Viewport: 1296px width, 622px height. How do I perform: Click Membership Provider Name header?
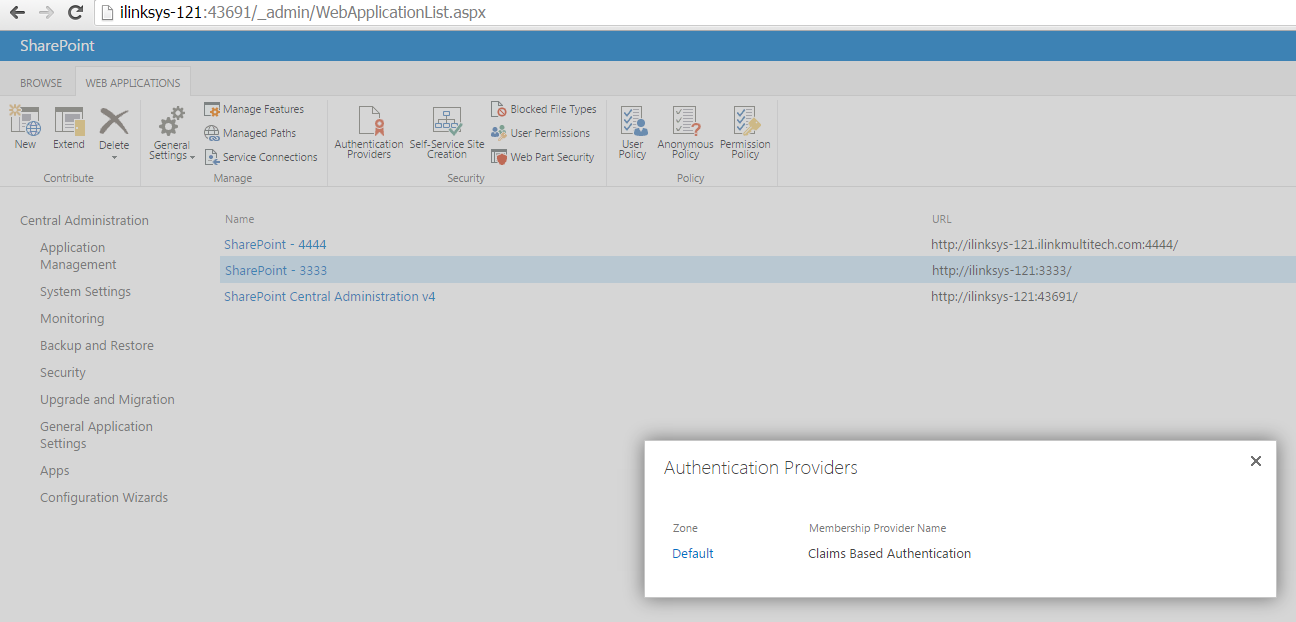click(877, 528)
